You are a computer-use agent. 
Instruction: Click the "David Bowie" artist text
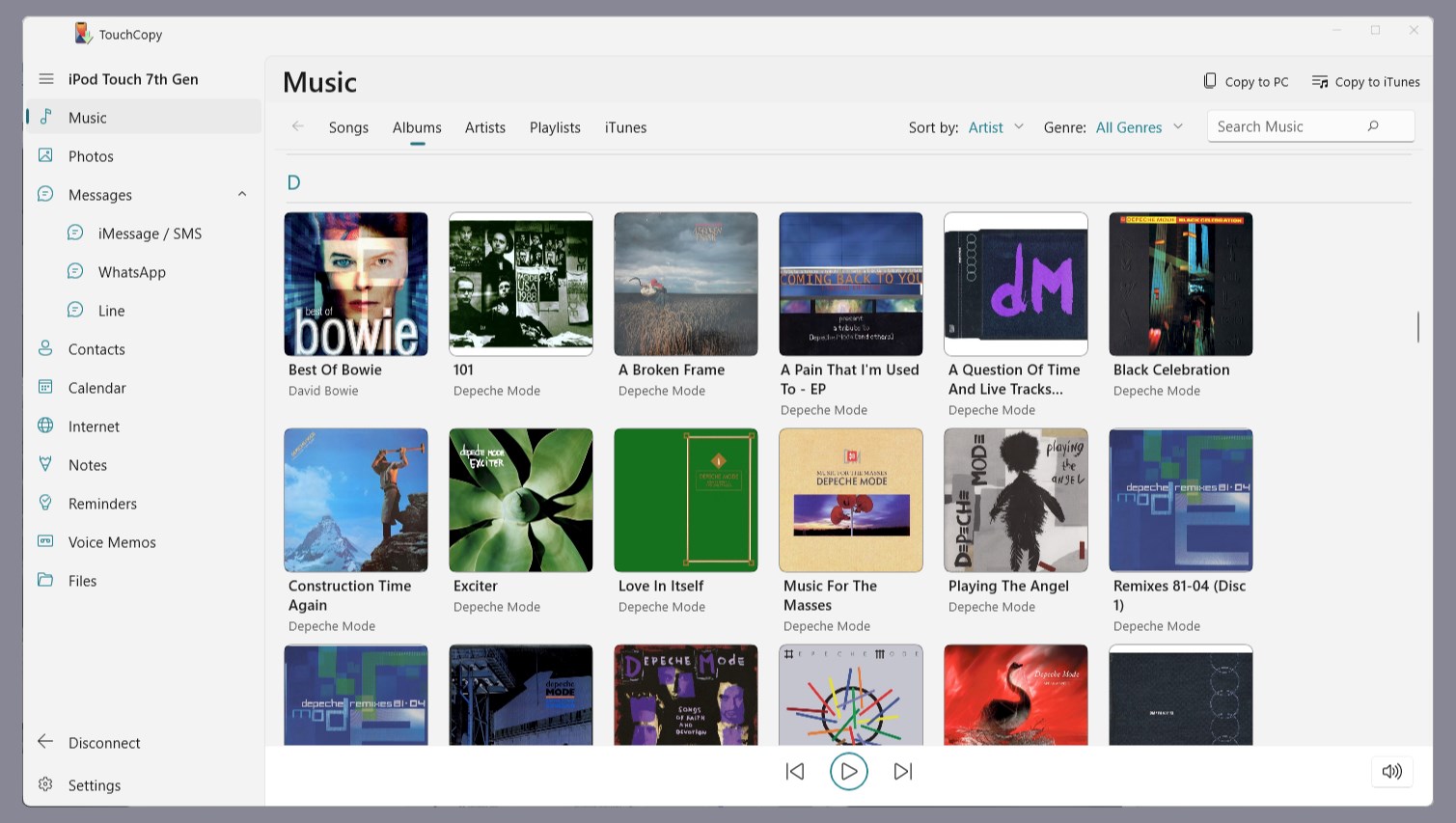click(x=323, y=391)
